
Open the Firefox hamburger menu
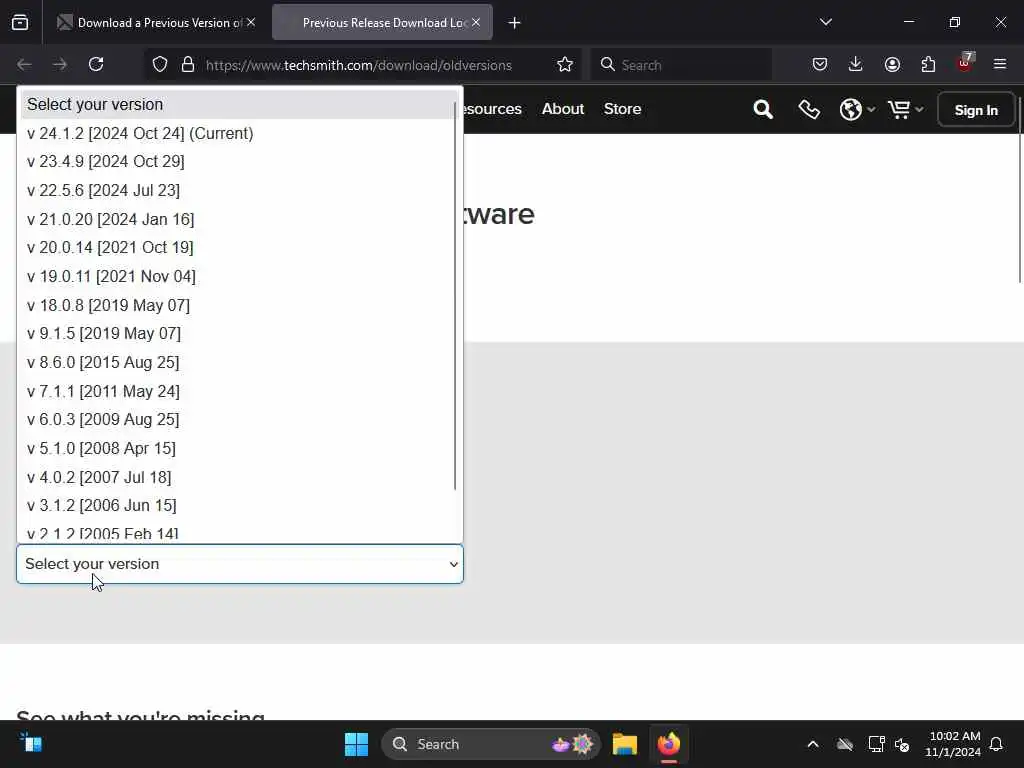click(x=1000, y=65)
